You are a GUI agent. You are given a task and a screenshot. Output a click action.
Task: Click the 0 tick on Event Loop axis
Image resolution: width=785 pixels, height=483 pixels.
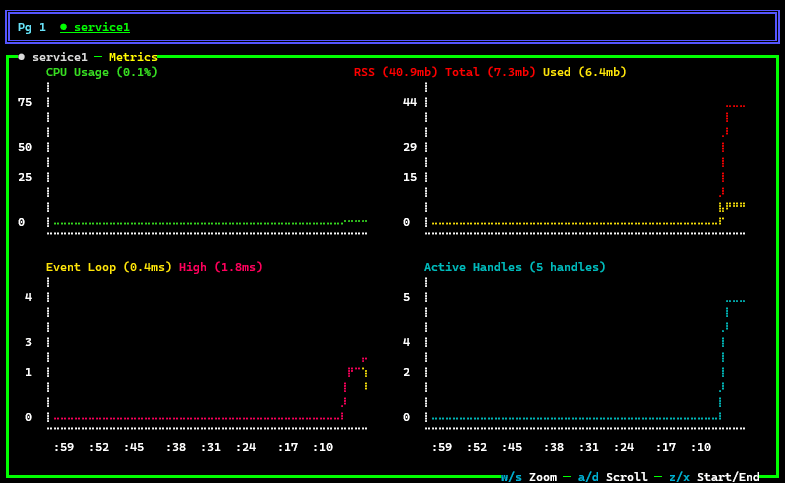(x=29, y=417)
